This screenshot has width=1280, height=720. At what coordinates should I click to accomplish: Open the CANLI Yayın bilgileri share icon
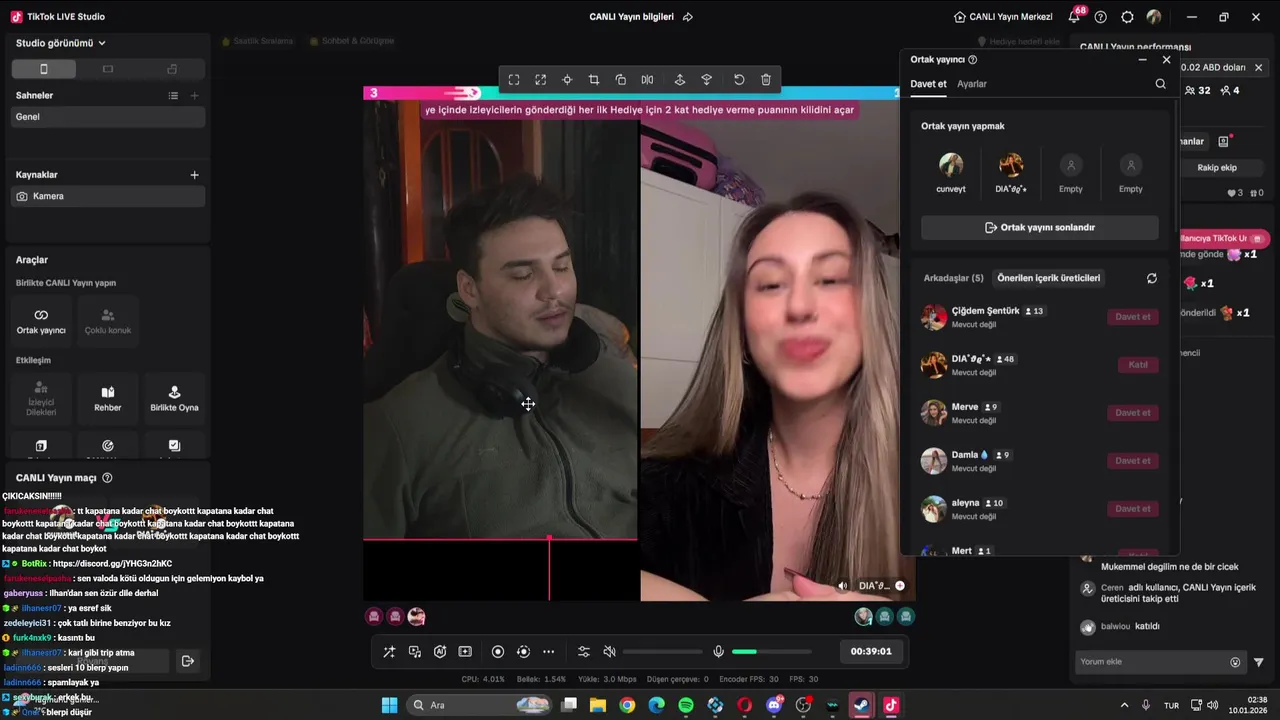[x=687, y=17]
